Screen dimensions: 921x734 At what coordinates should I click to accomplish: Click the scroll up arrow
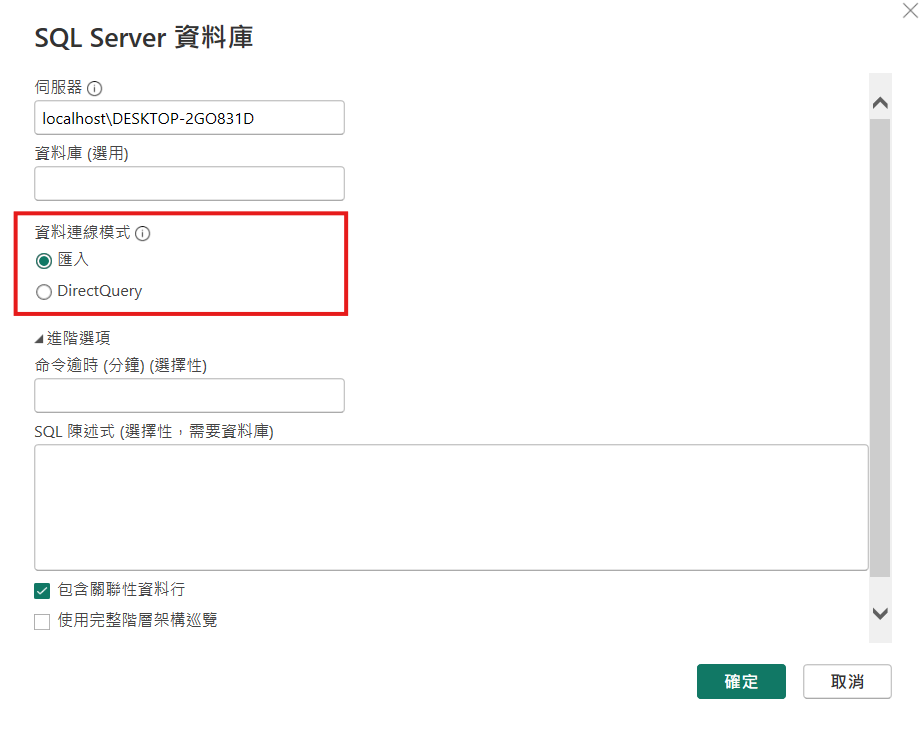click(x=880, y=103)
